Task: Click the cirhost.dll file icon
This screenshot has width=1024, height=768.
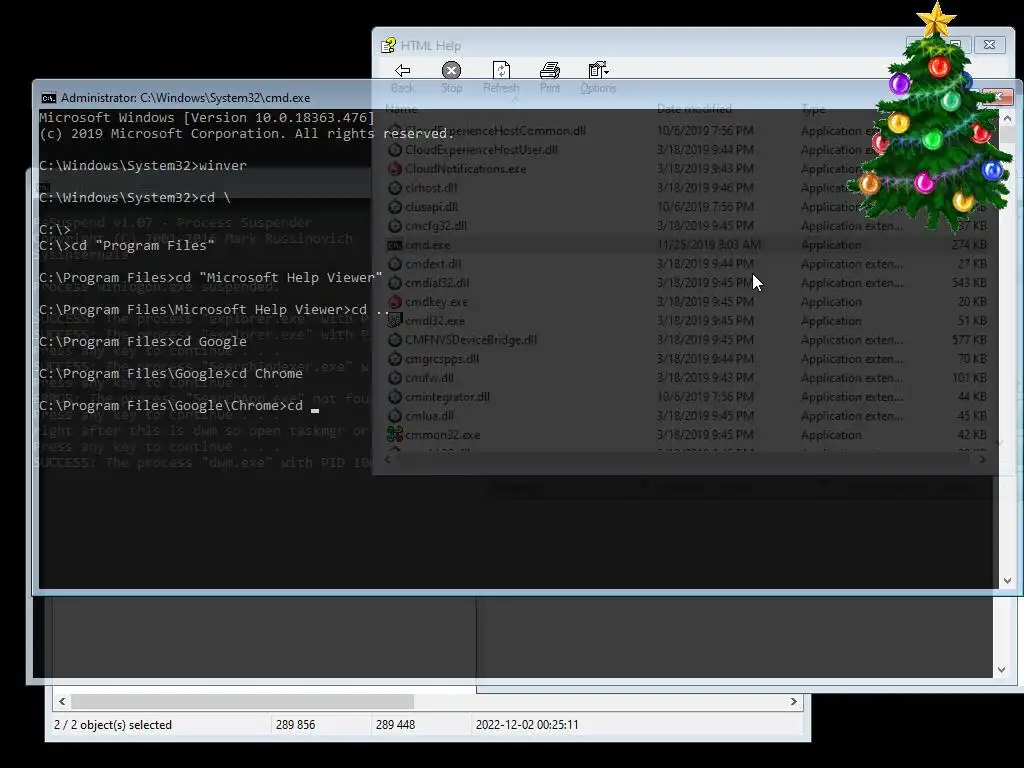Action: (394, 187)
